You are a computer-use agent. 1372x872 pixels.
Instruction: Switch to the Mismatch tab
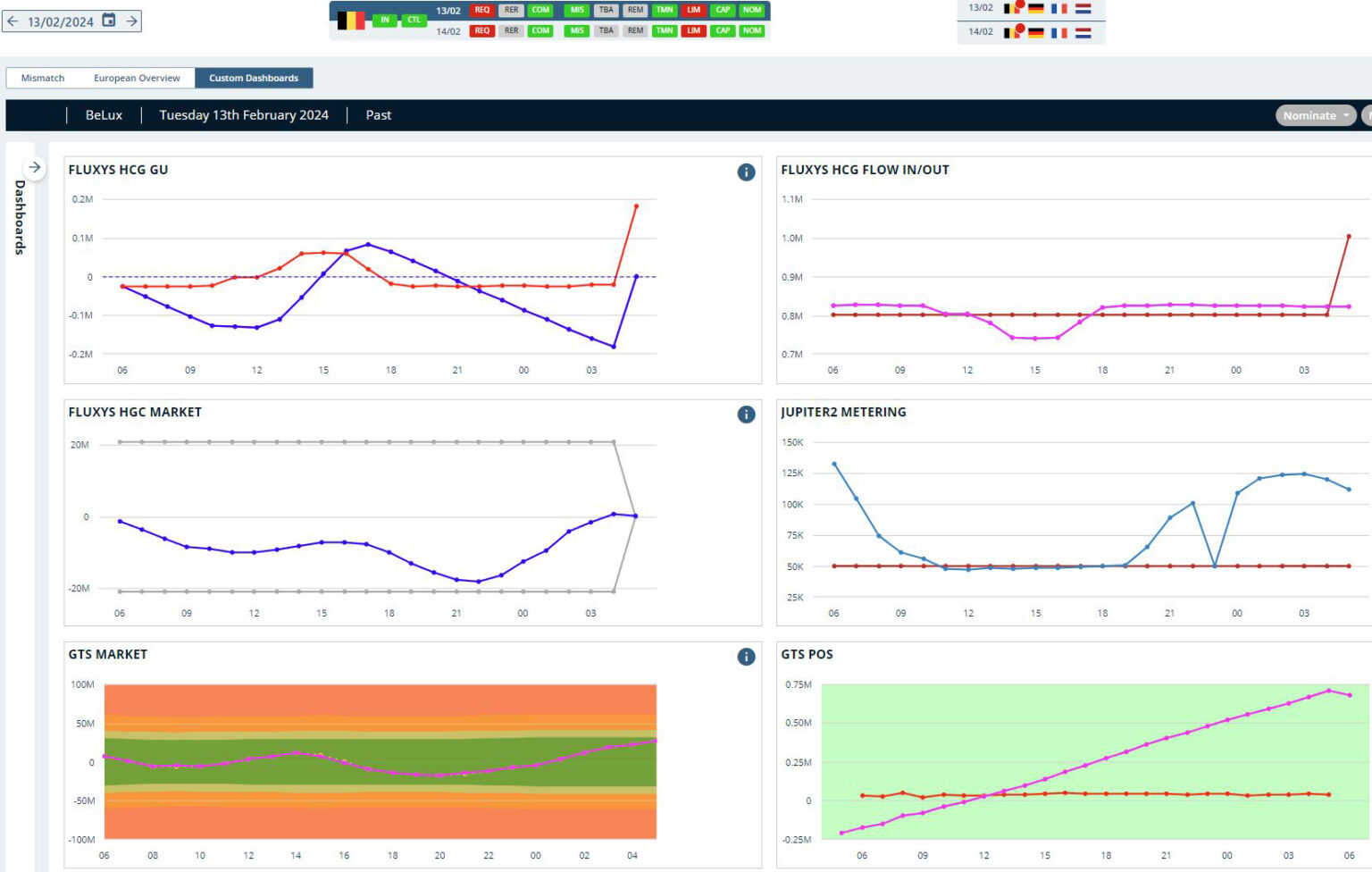42,78
